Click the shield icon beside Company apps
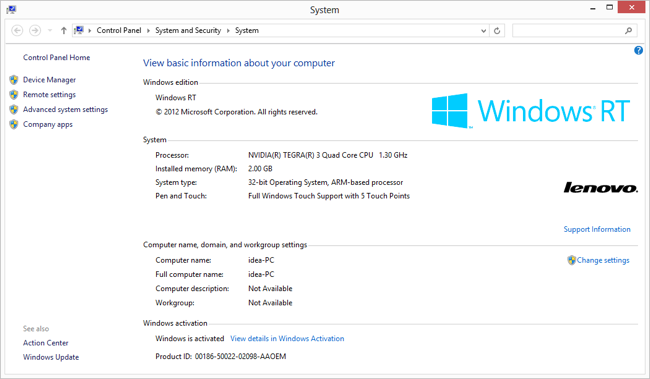Viewport: 650px width, 379px height. click(14, 124)
